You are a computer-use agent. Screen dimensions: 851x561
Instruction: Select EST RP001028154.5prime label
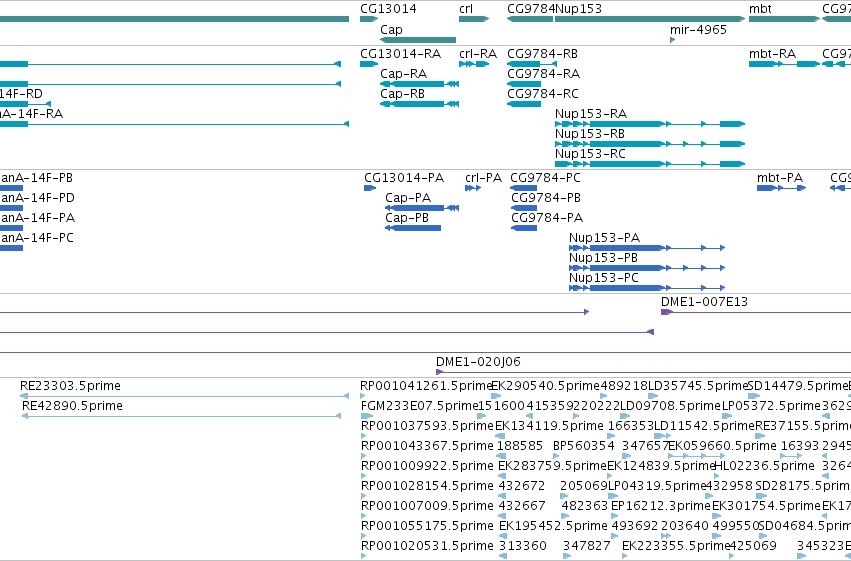(427, 486)
